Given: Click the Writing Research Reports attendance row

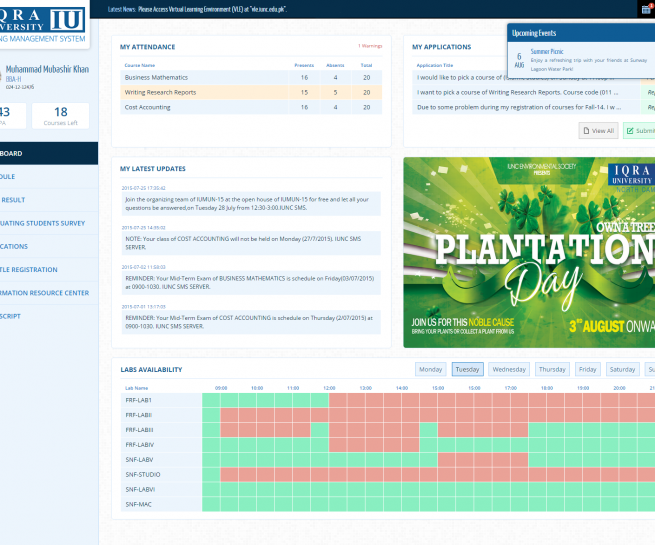Looking at the screenshot, I should (249, 92).
